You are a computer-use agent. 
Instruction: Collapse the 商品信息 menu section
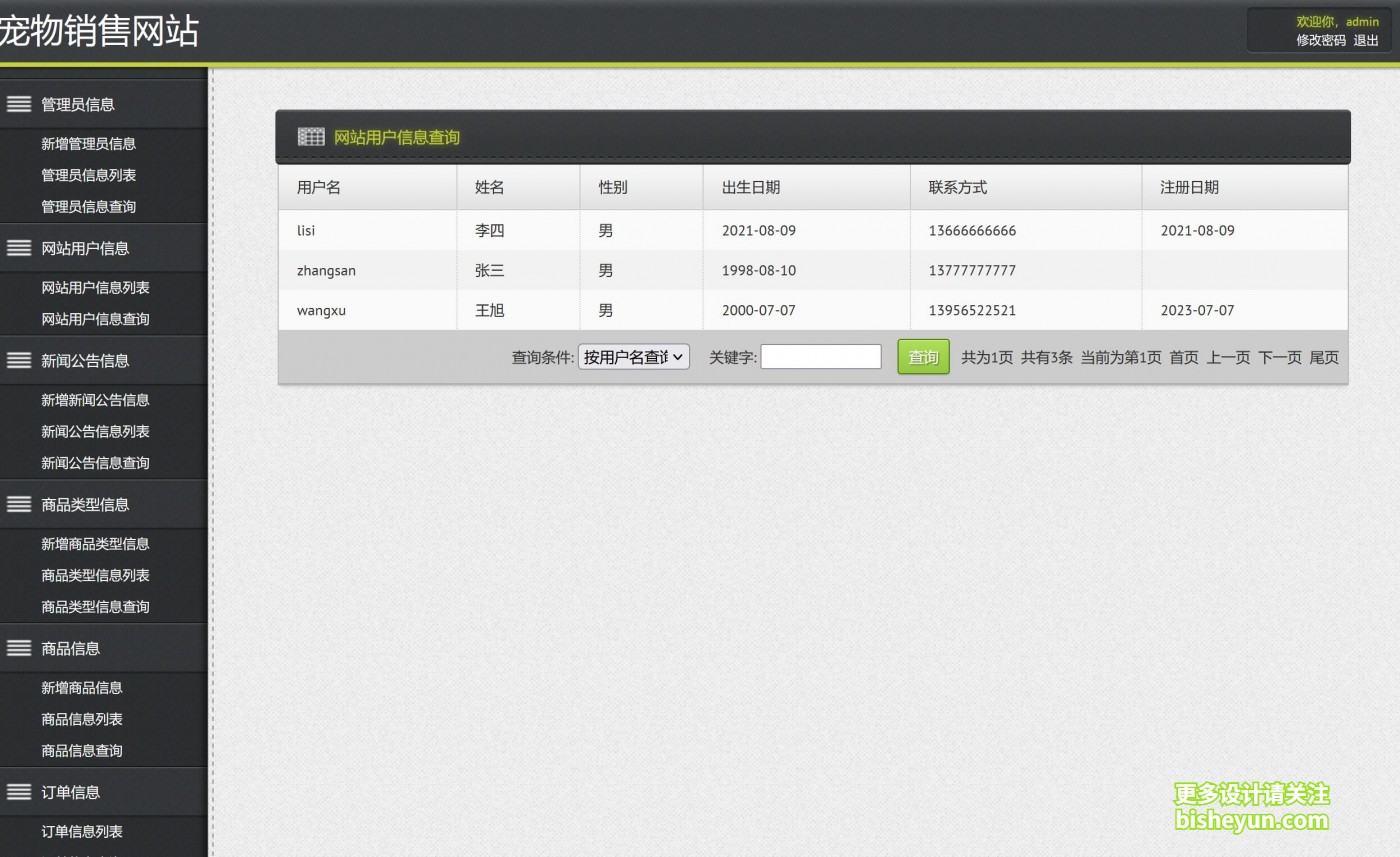coord(103,648)
